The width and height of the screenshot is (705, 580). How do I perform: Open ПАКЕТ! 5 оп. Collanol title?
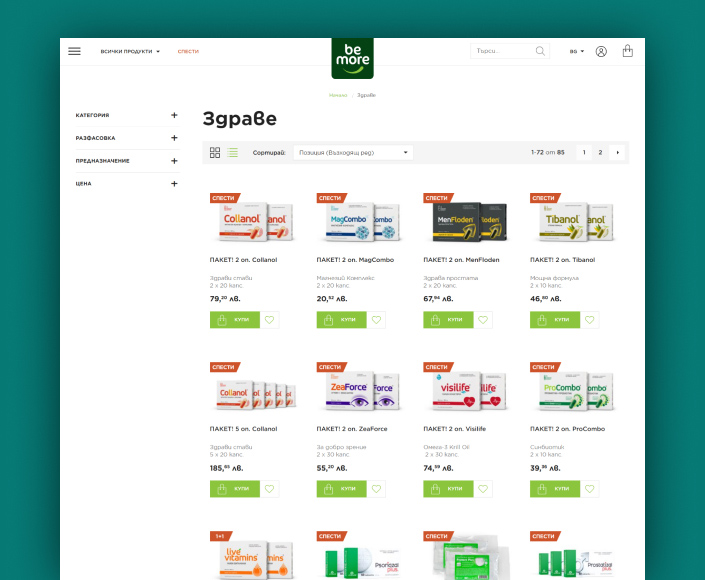[x=243, y=429]
